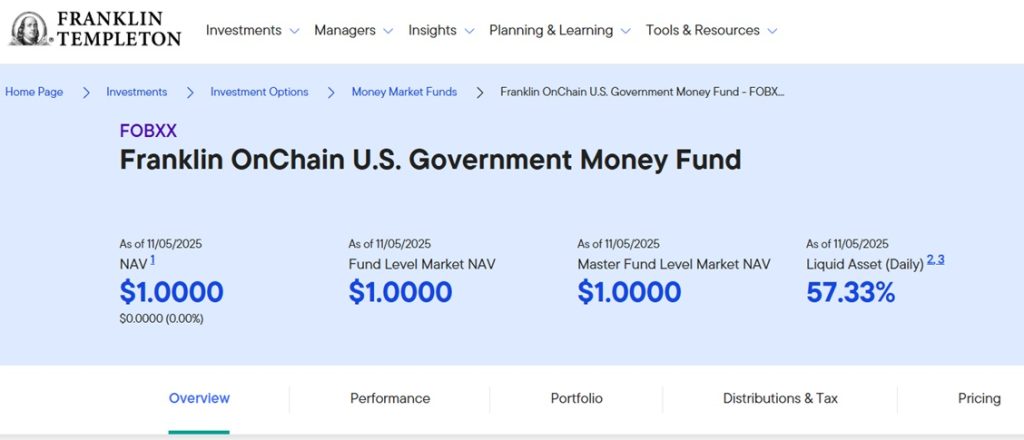Open footnote 3 beside Liquid Asset
Image resolution: width=1024 pixels, height=440 pixels.
tap(941, 260)
